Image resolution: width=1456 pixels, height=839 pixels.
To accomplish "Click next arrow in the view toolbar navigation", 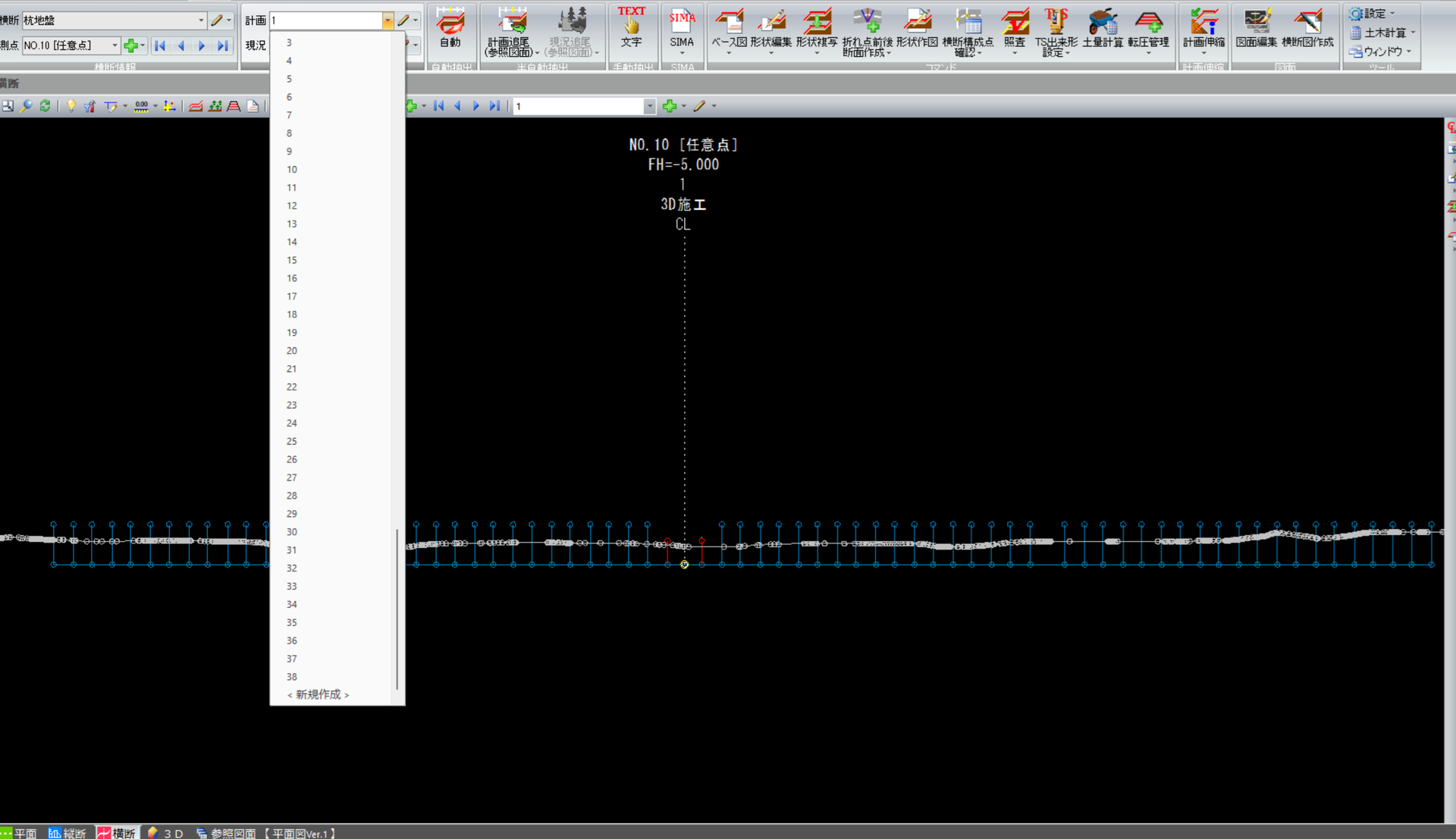I will point(476,106).
